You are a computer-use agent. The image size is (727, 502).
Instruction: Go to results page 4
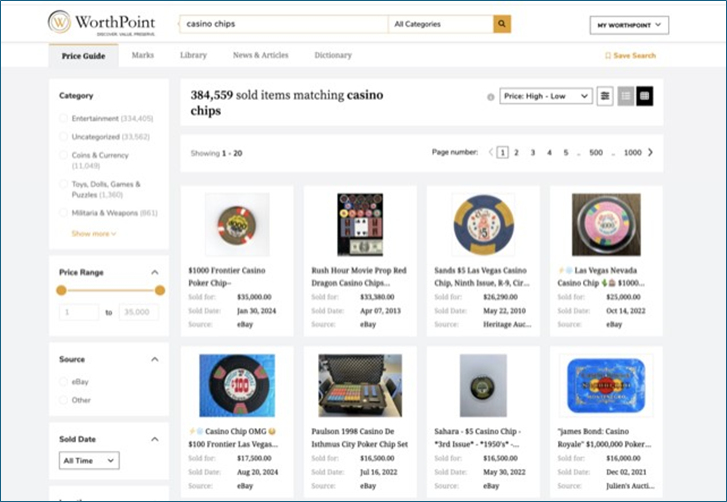click(x=549, y=153)
